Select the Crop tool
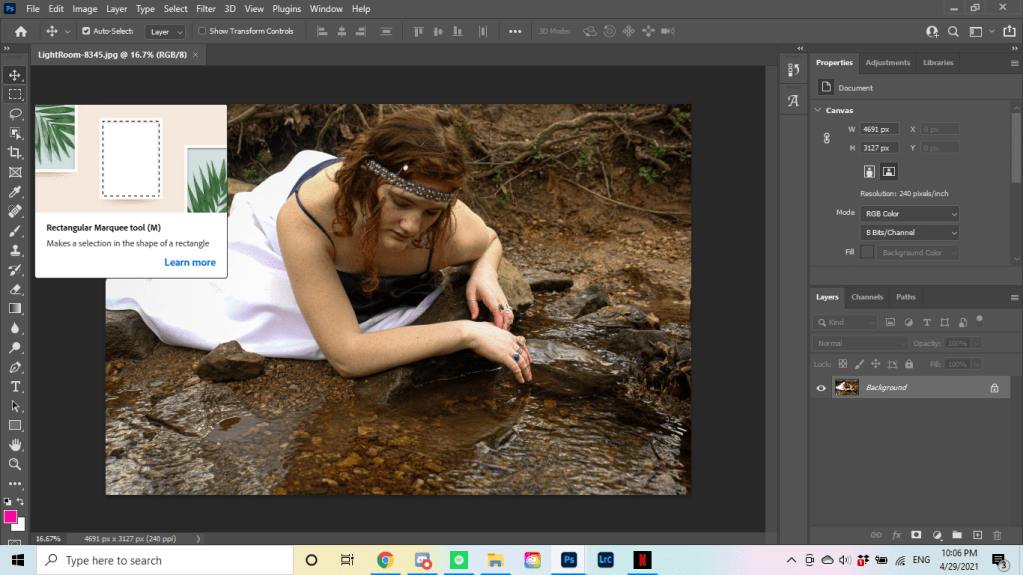1023x575 pixels. 15,152
